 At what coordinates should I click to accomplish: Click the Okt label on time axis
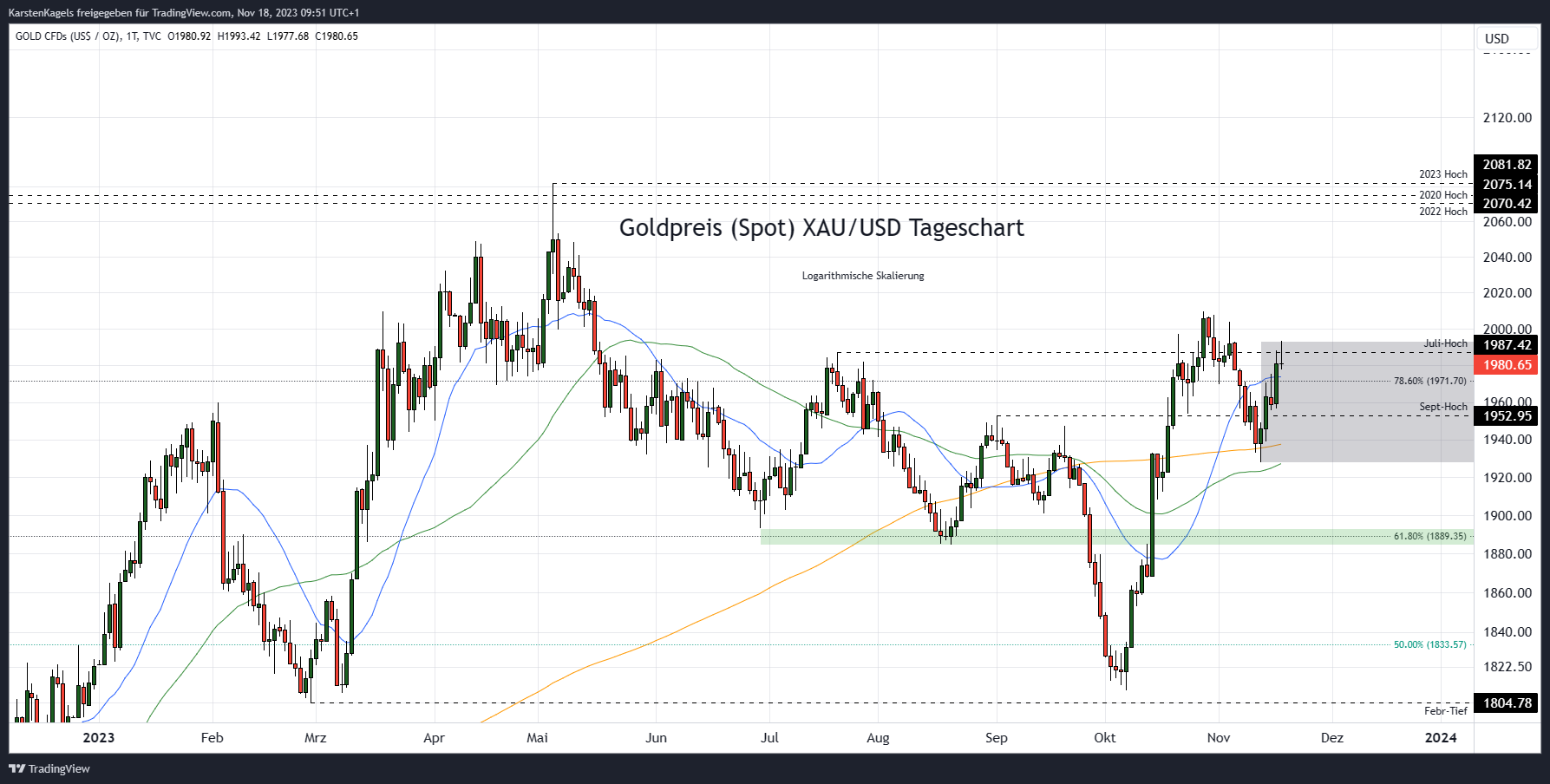1104,738
